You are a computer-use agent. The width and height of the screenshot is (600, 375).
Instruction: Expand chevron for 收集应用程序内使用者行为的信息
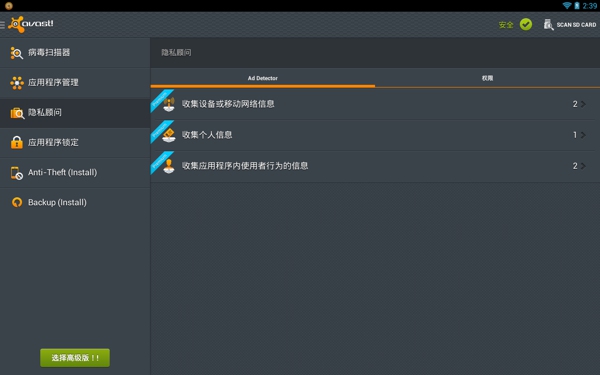[583, 166]
